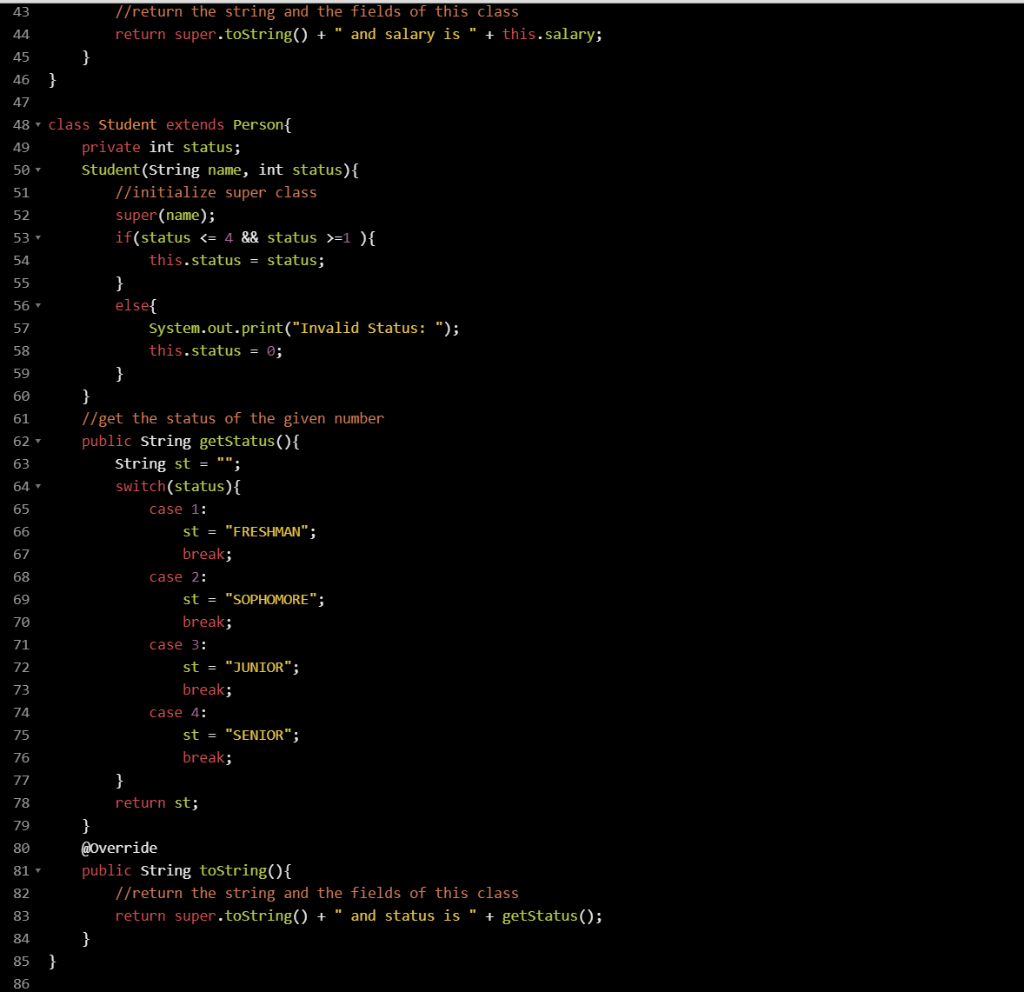Collapse the Student constructor at line 50

coord(38,169)
